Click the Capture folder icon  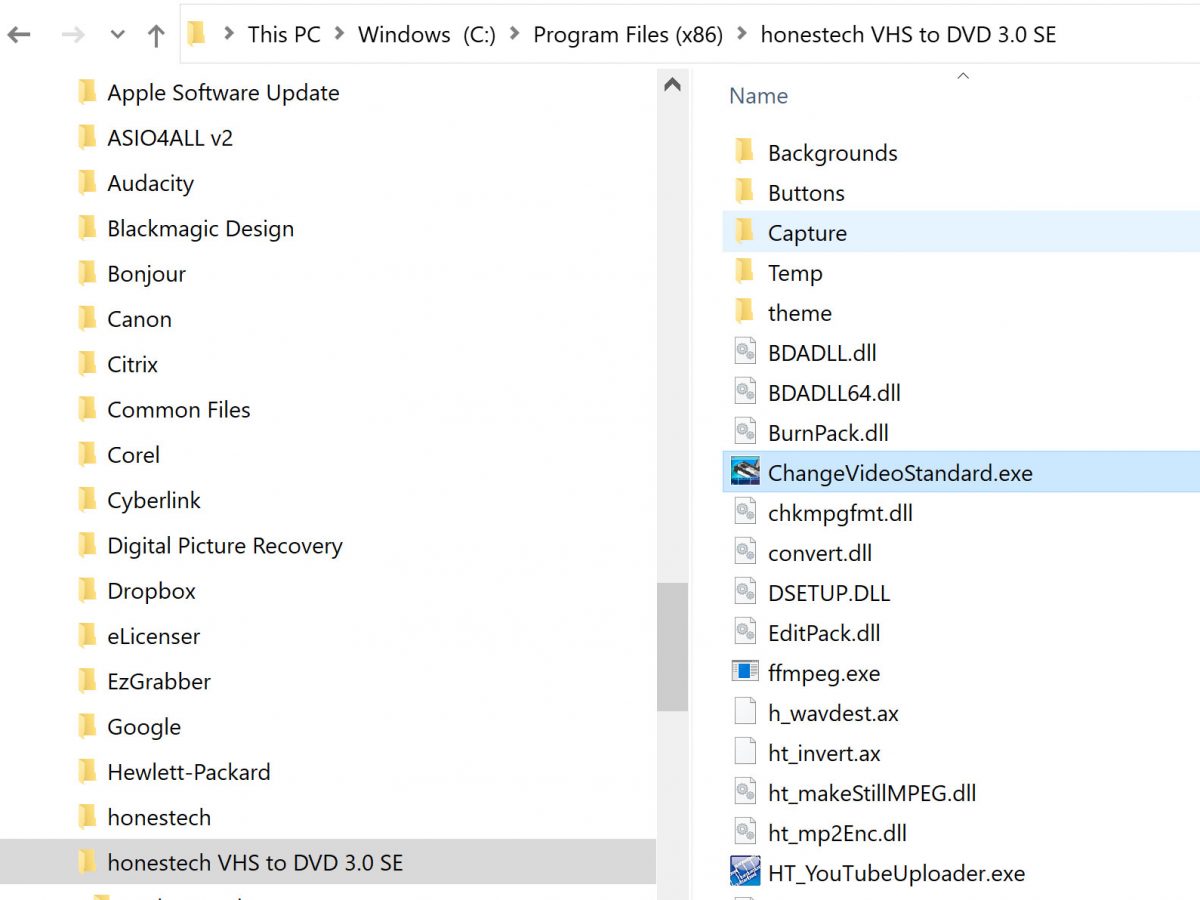pos(744,232)
